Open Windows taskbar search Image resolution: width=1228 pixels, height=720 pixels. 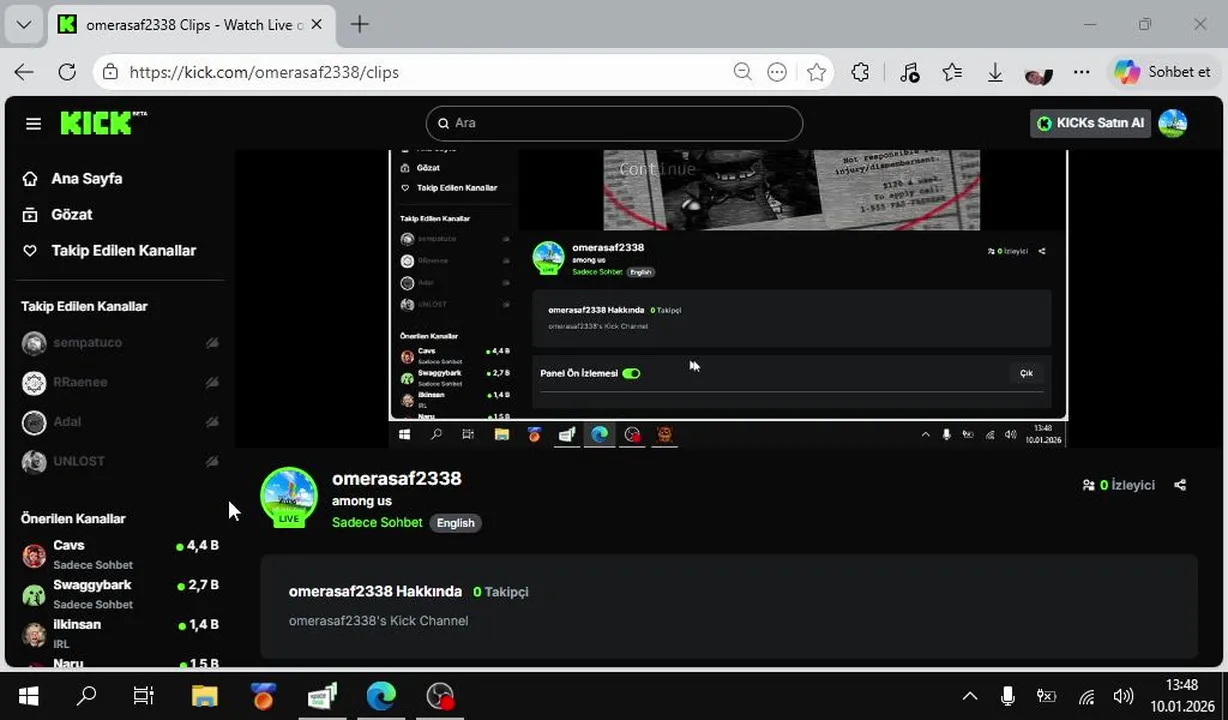pos(86,696)
